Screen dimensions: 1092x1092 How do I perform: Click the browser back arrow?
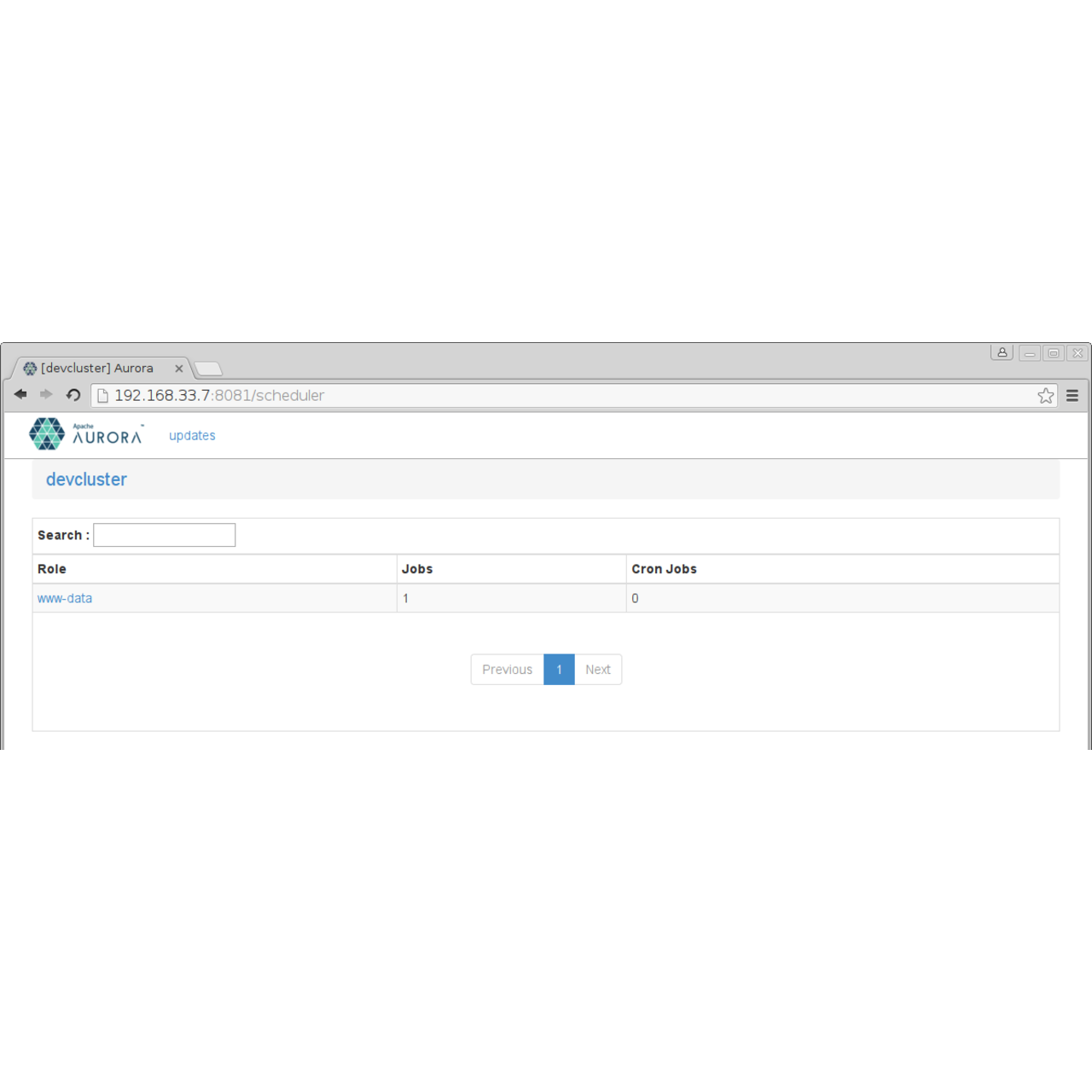coord(20,394)
